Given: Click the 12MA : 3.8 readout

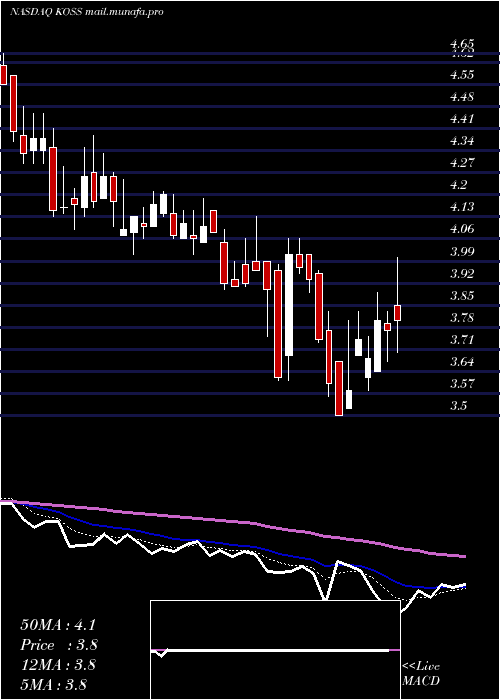Looking at the screenshot, I should (x=58, y=665).
